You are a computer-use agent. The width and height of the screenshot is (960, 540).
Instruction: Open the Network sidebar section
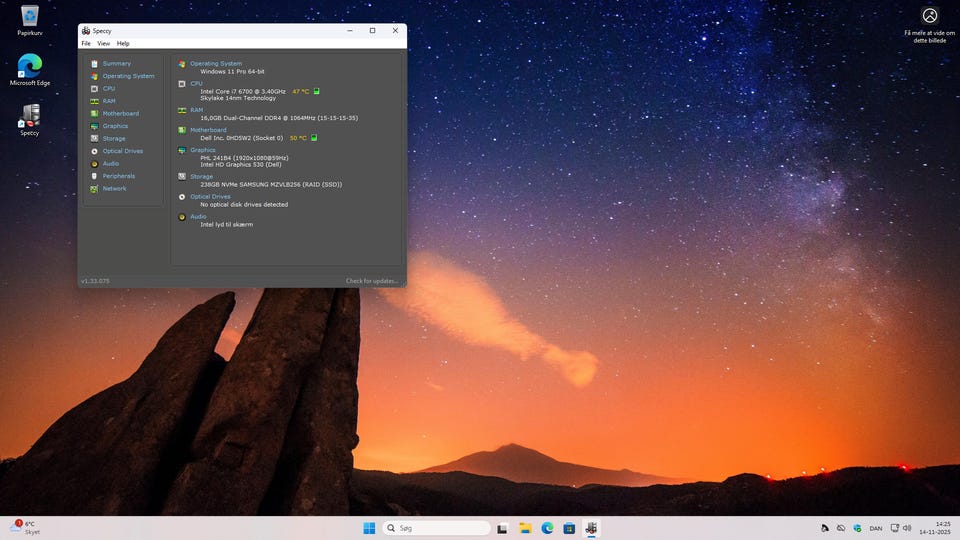coord(114,189)
